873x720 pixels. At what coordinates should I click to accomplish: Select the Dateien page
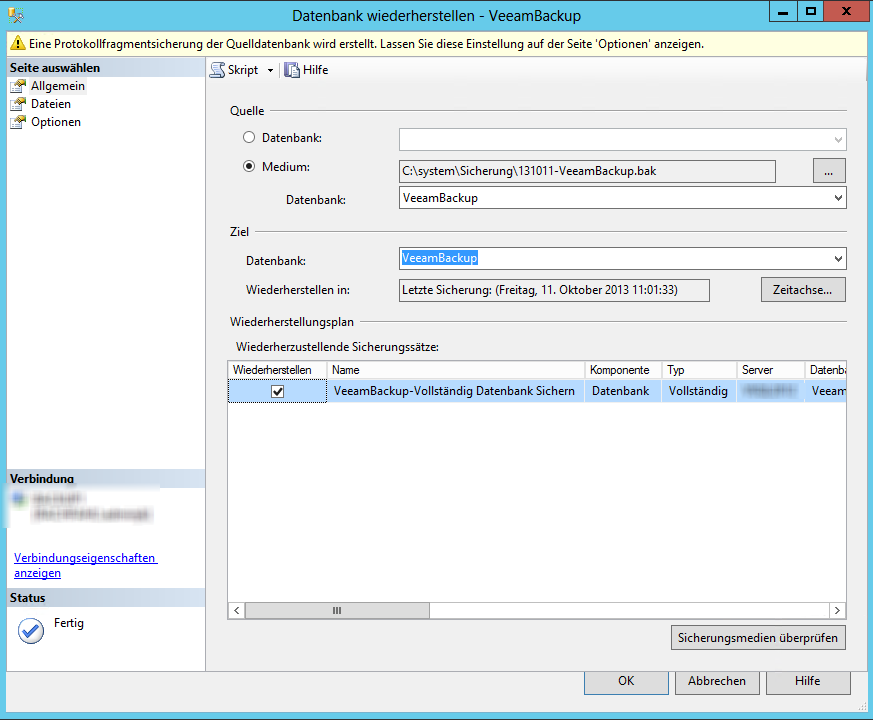51,104
